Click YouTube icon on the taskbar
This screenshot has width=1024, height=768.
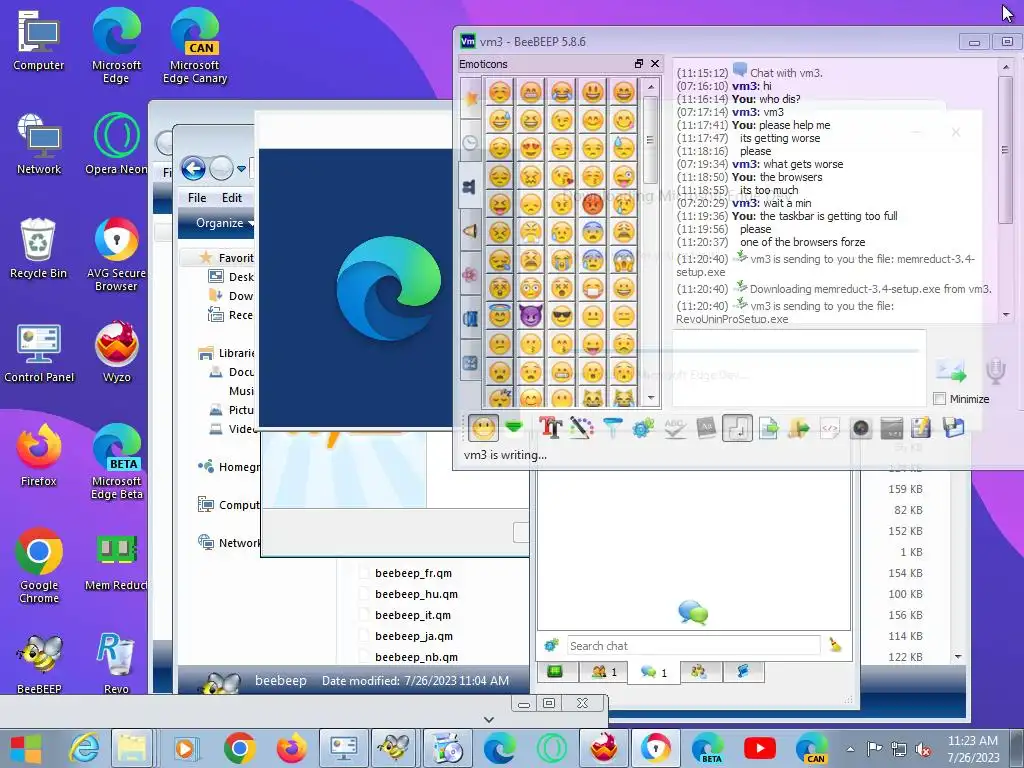(760, 748)
